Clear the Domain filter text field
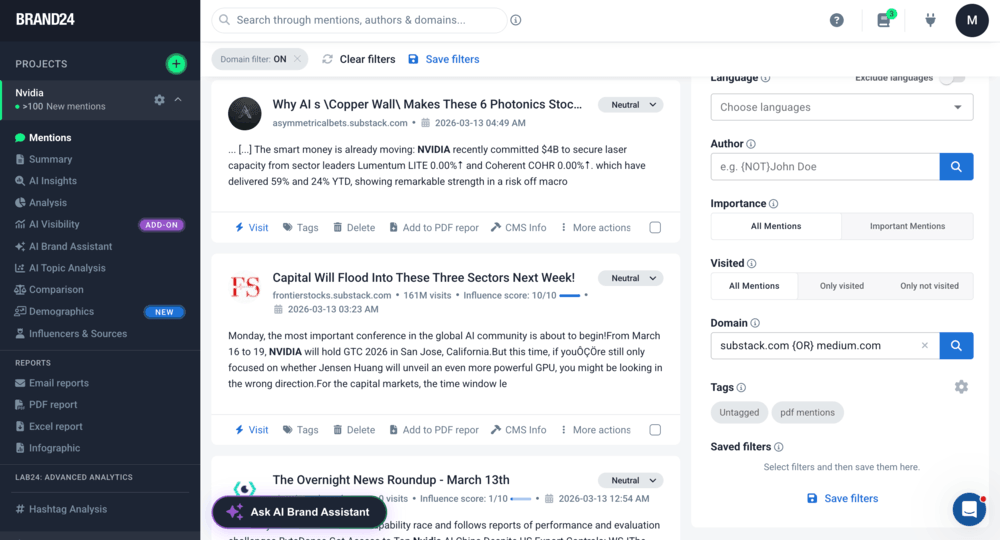This screenshot has height=540, width=1000. 924,346
